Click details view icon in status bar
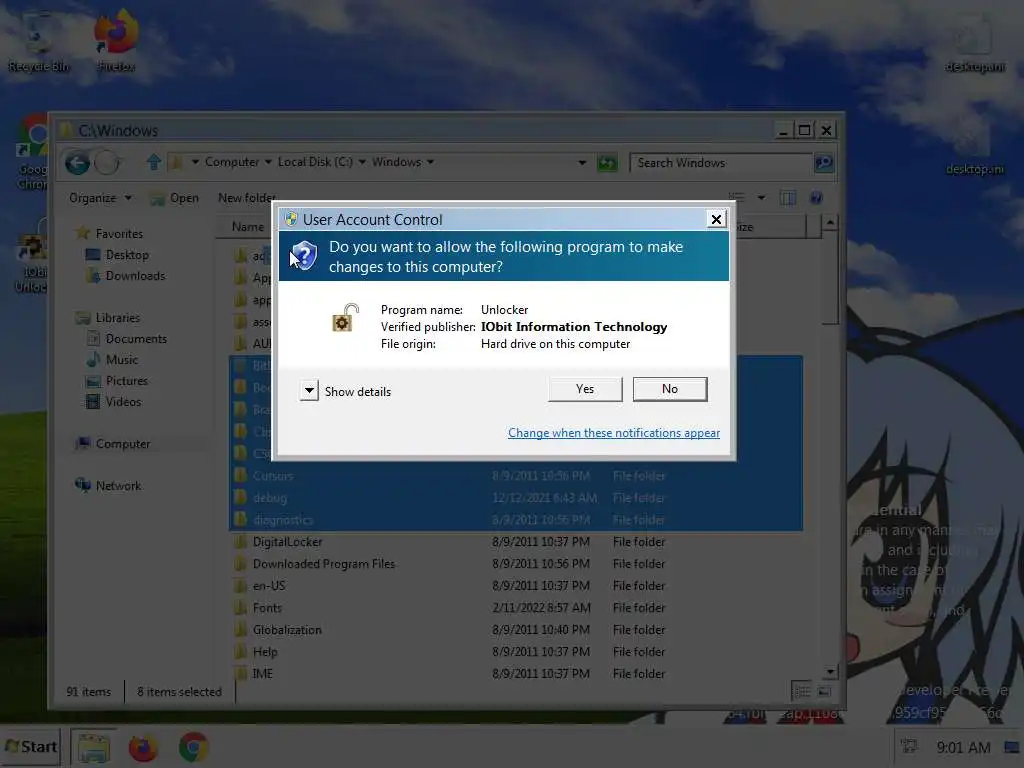Viewport: 1024px width, 768px height. point(802,691)
